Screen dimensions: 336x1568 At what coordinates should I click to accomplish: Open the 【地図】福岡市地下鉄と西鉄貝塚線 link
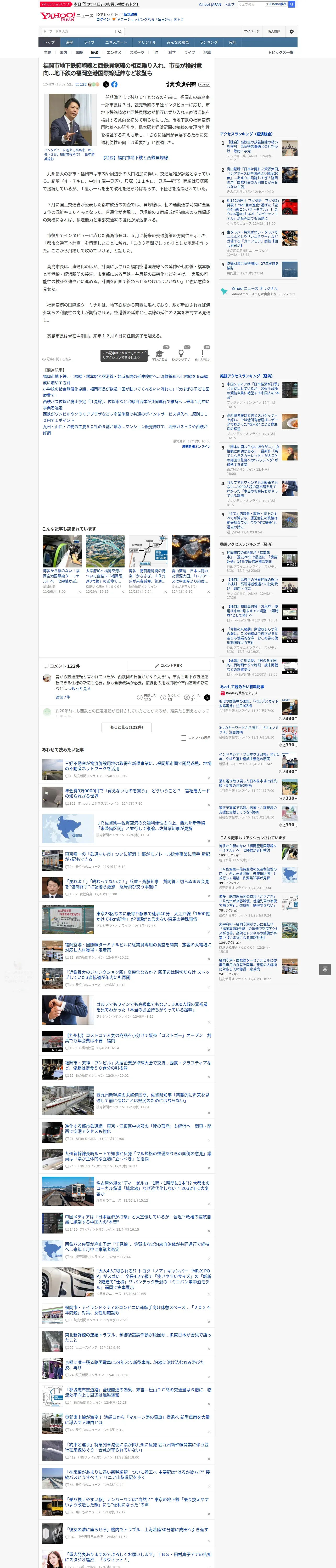coord(134,157)
